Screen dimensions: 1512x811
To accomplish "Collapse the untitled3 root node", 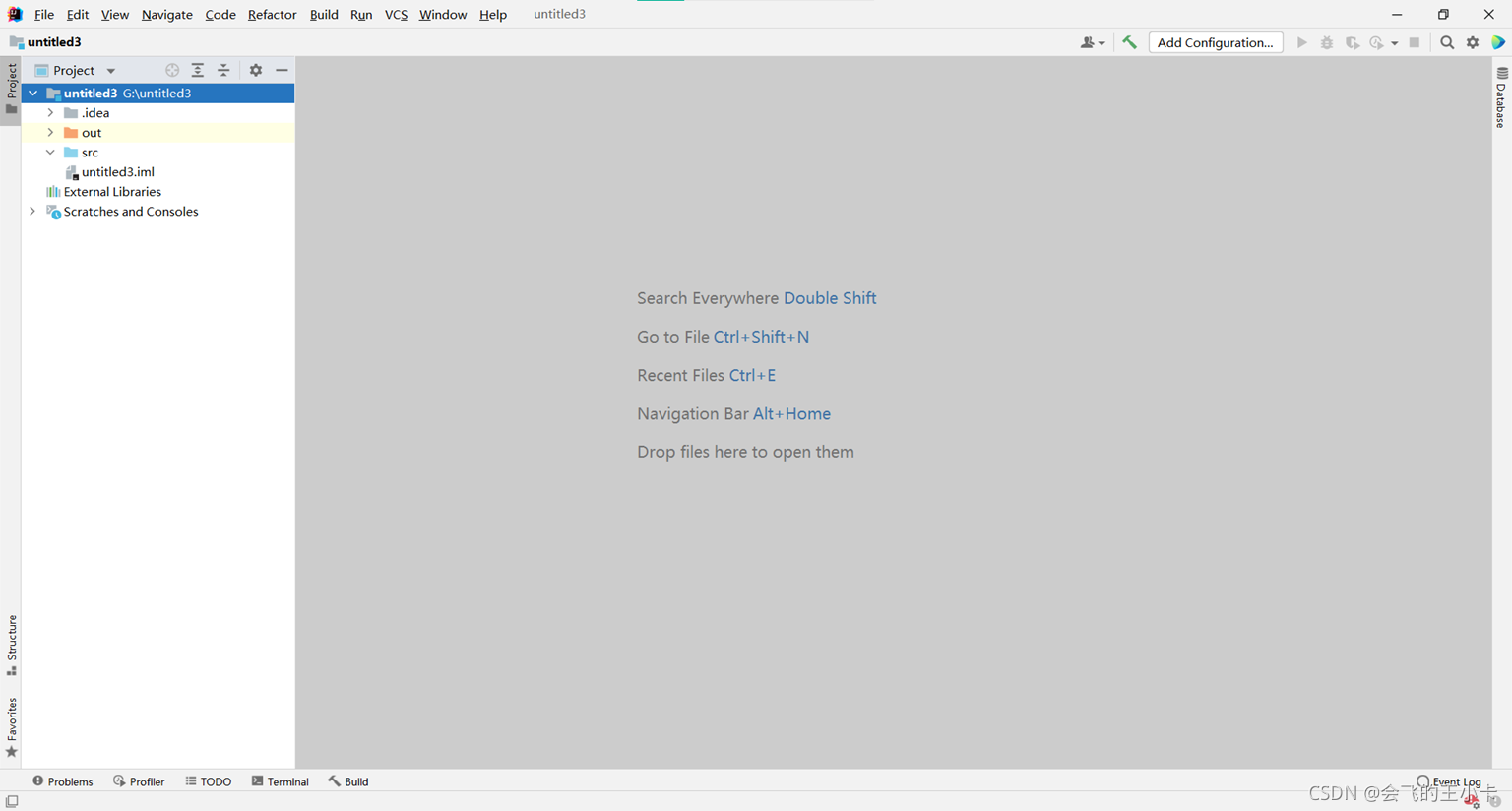I will 33,94.
